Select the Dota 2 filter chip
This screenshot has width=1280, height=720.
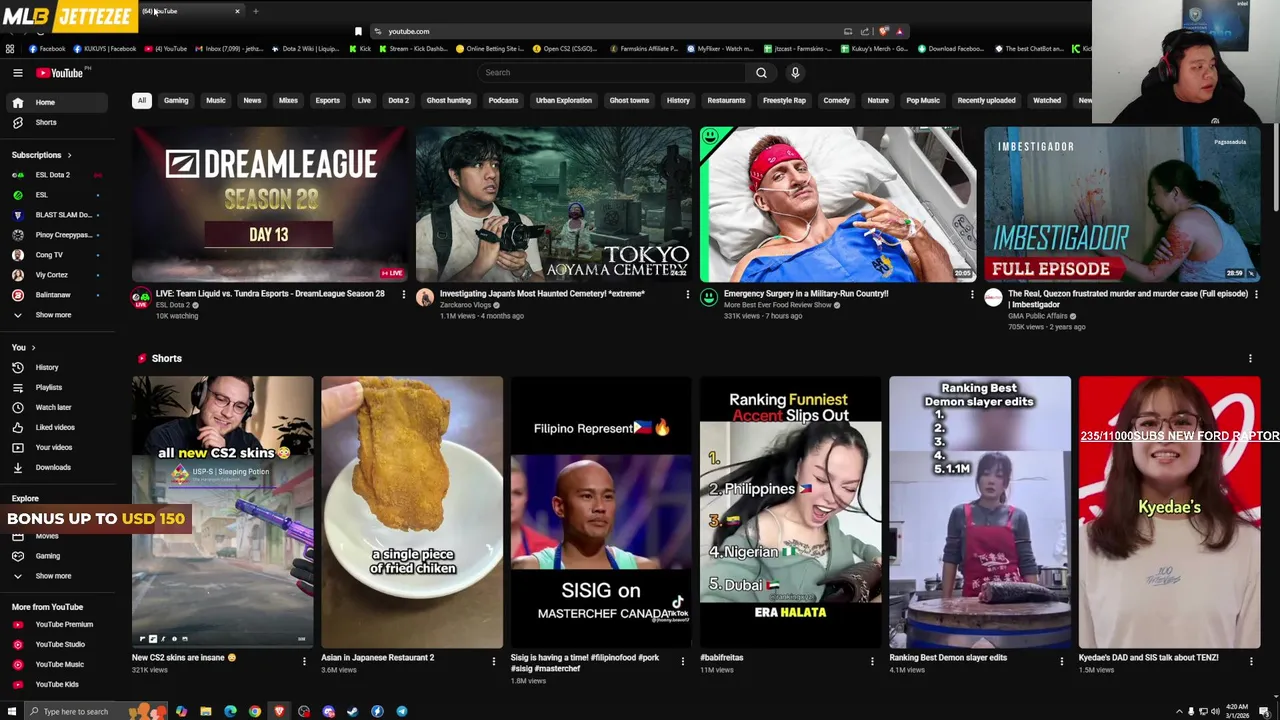399,100
